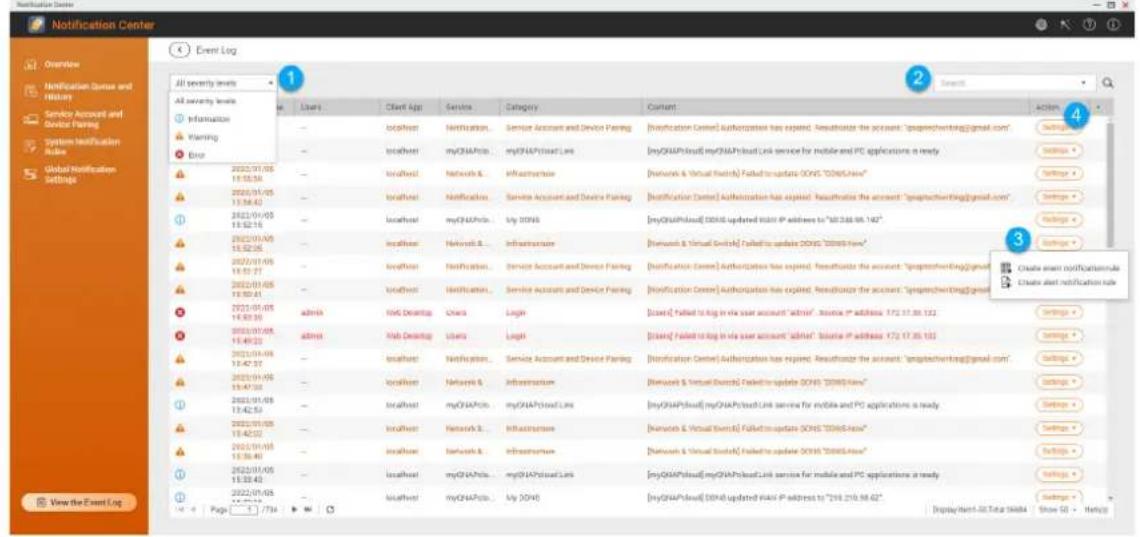Sort by the Users column header
Image resolution: width=1140 pixels, height=537 pixels.
335,107
